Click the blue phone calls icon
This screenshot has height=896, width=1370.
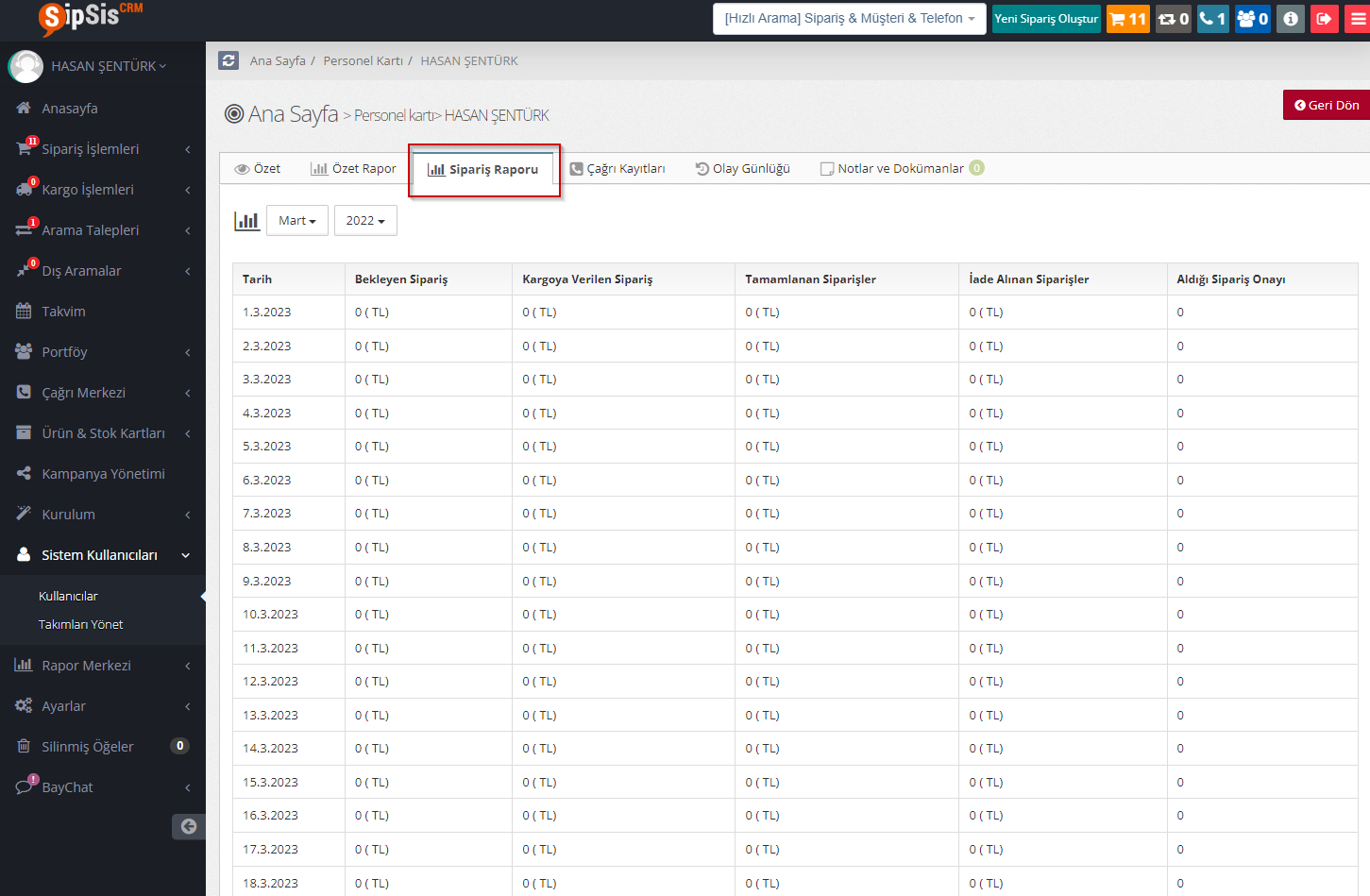[x=1212, y=19]
